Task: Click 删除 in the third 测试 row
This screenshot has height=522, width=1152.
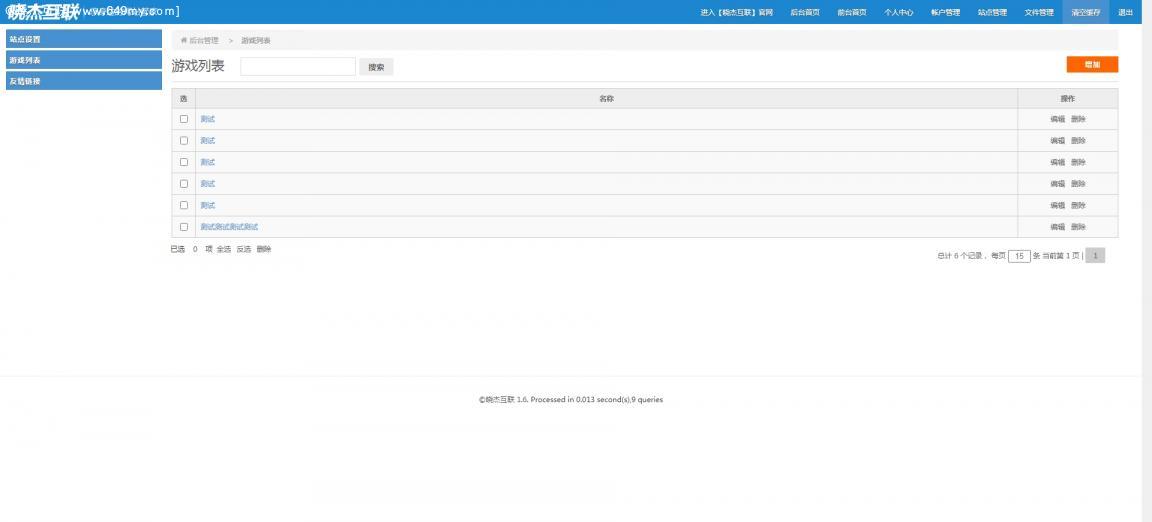Action: [x=1078, y=162]
